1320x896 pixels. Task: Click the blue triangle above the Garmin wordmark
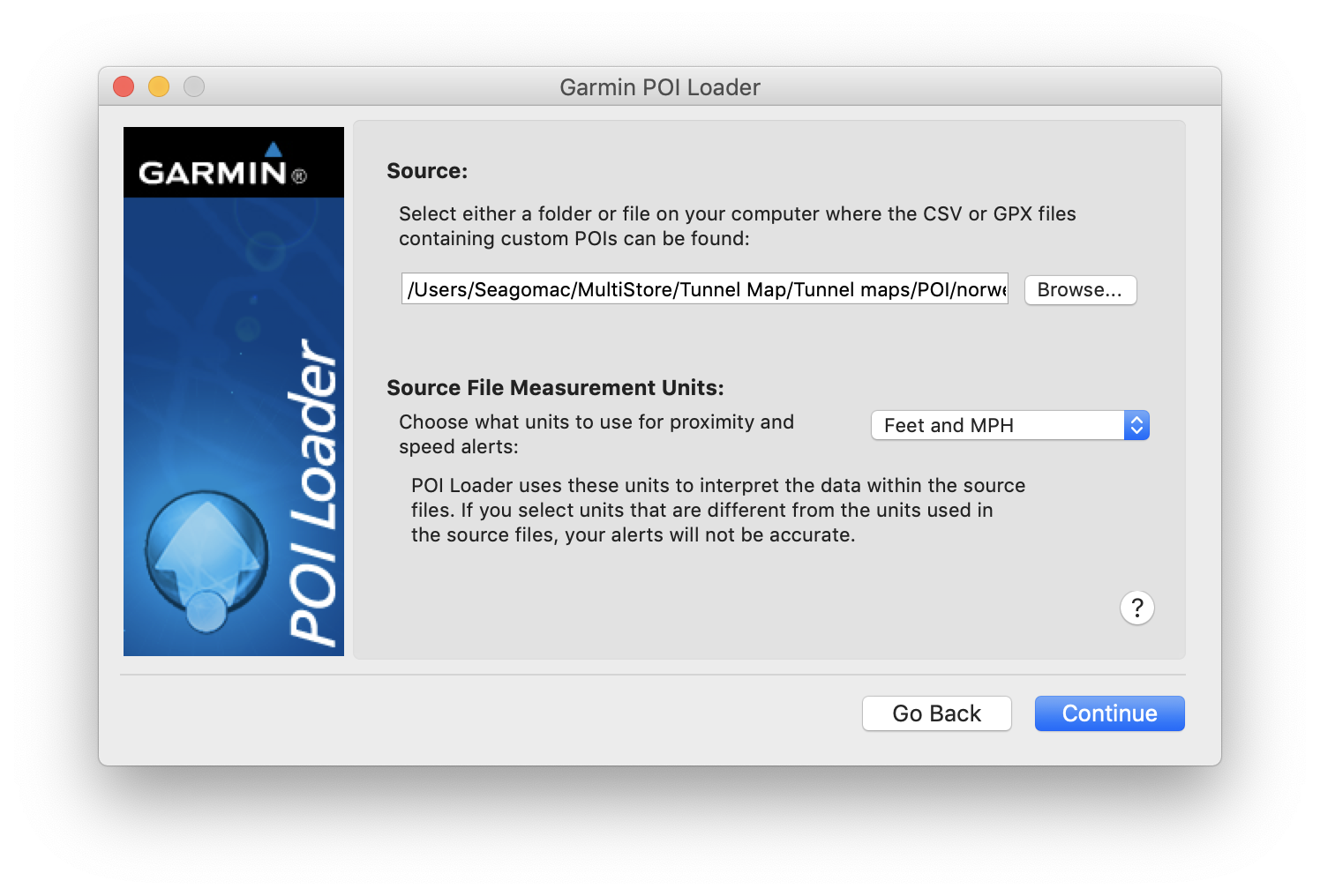pos(274,149)
